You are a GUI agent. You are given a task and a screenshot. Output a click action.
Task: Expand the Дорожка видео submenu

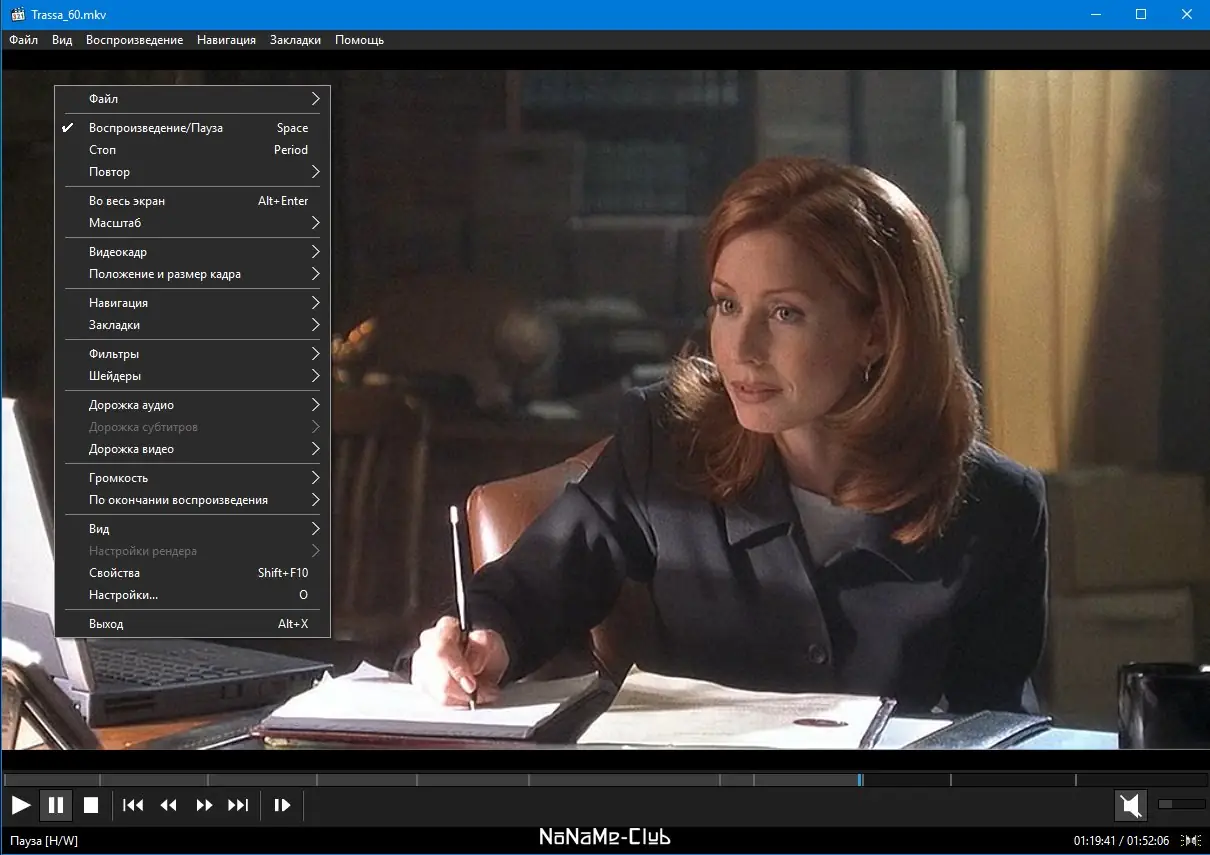[x=193, y=449]
